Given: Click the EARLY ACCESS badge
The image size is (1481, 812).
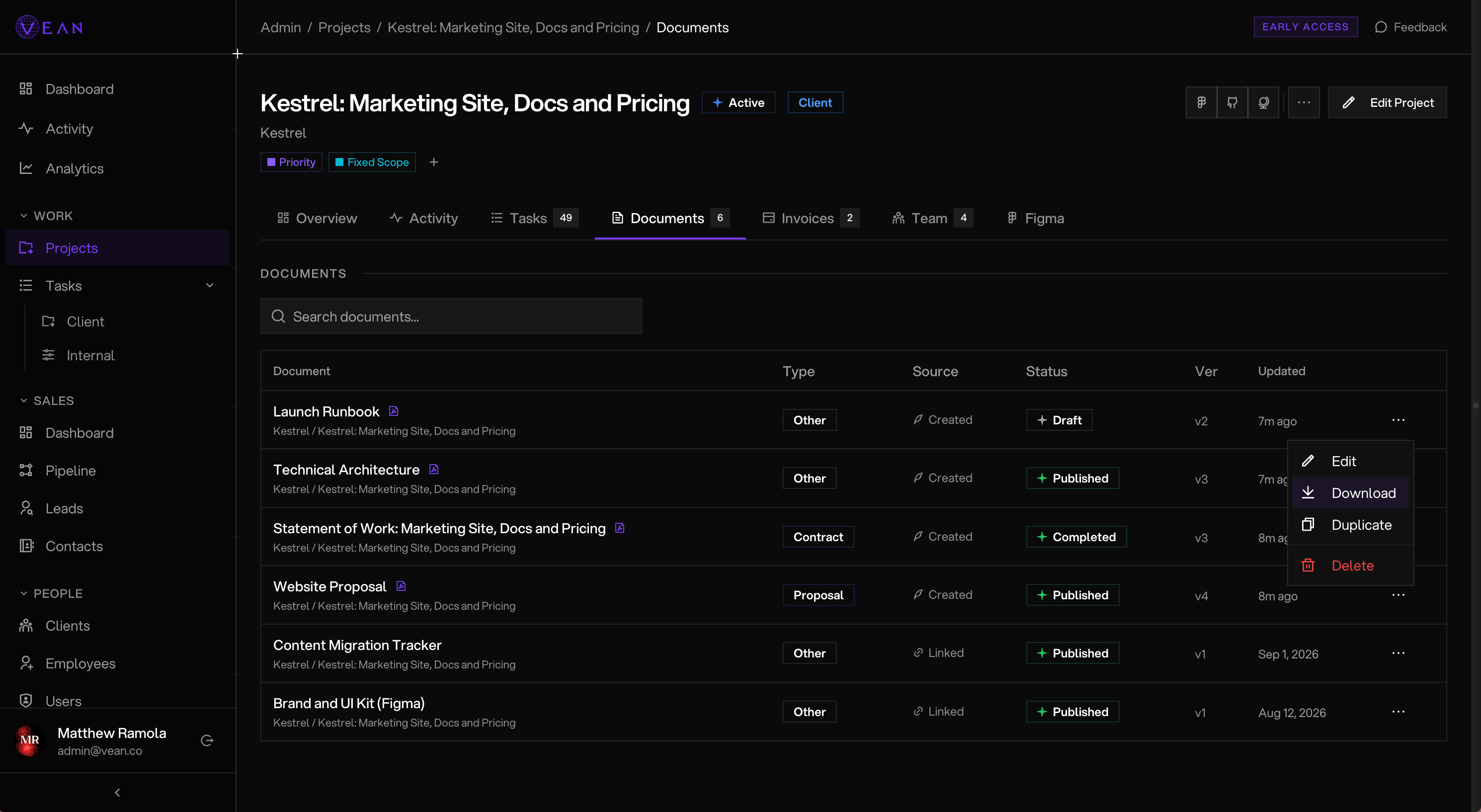Looking at the screenshot, I should 1305,26.
